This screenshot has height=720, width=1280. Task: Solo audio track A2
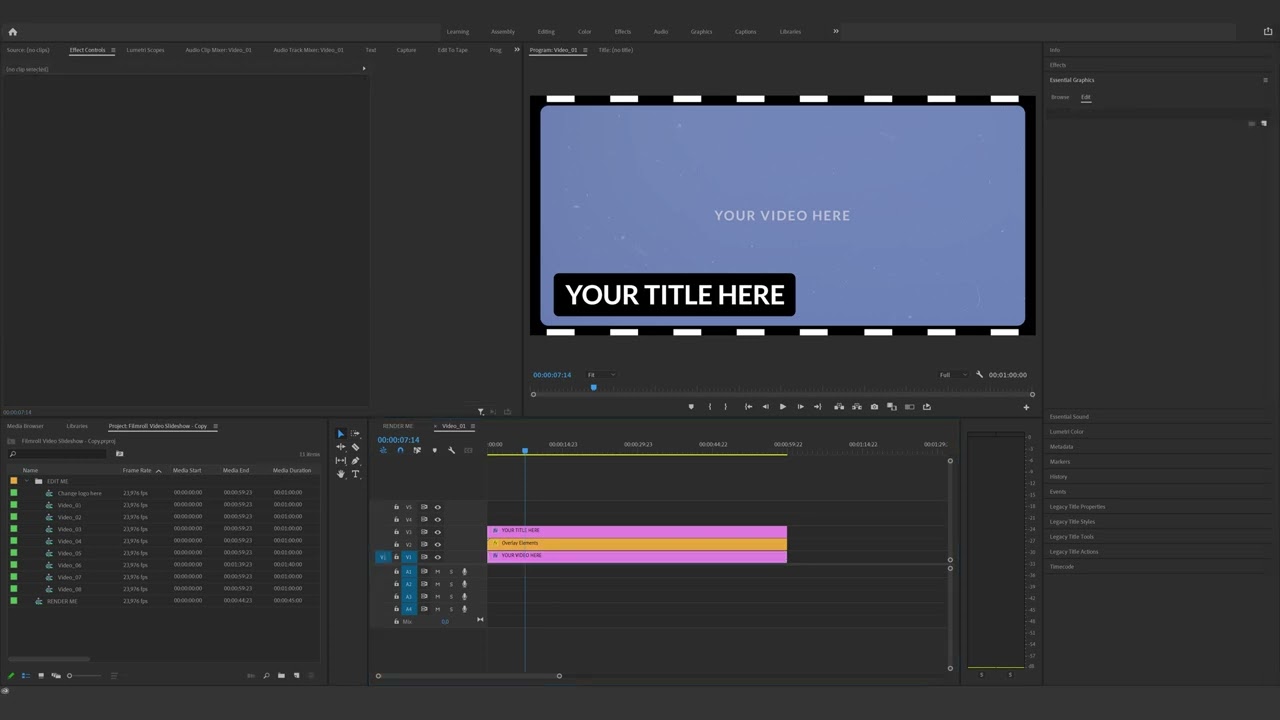tap(451, 584)
